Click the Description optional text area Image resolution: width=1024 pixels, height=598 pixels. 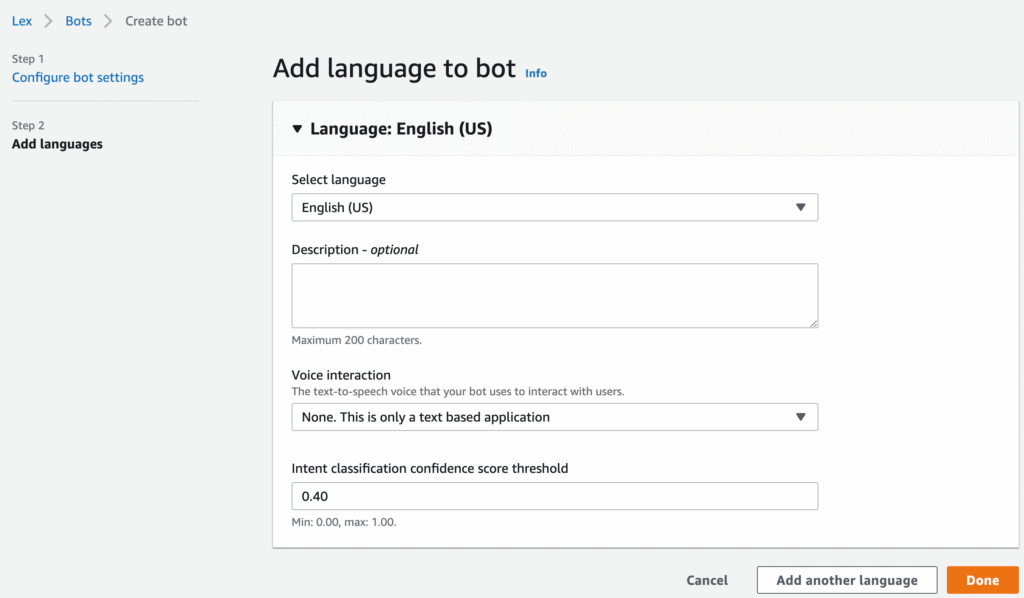click(554, 296)
